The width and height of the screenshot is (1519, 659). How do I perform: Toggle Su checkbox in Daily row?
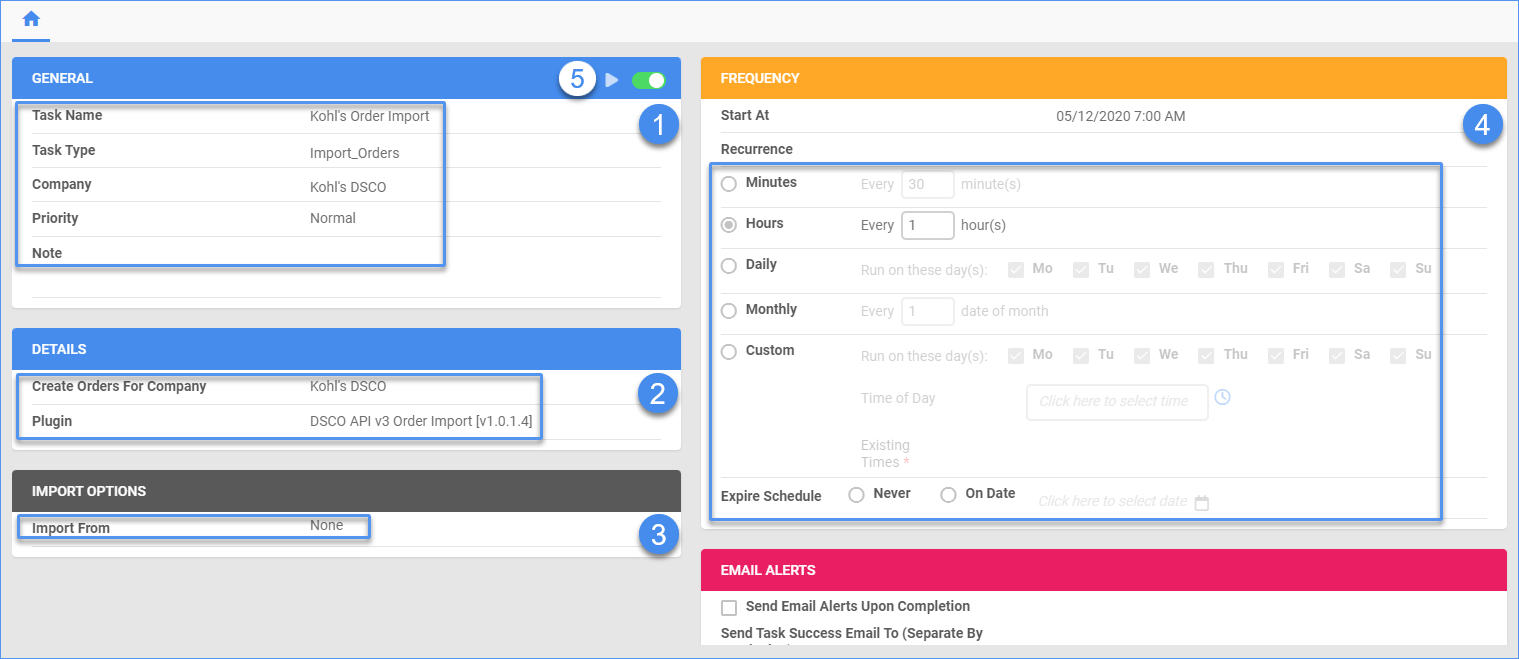pyautogui.click(x=1398, y=269)
